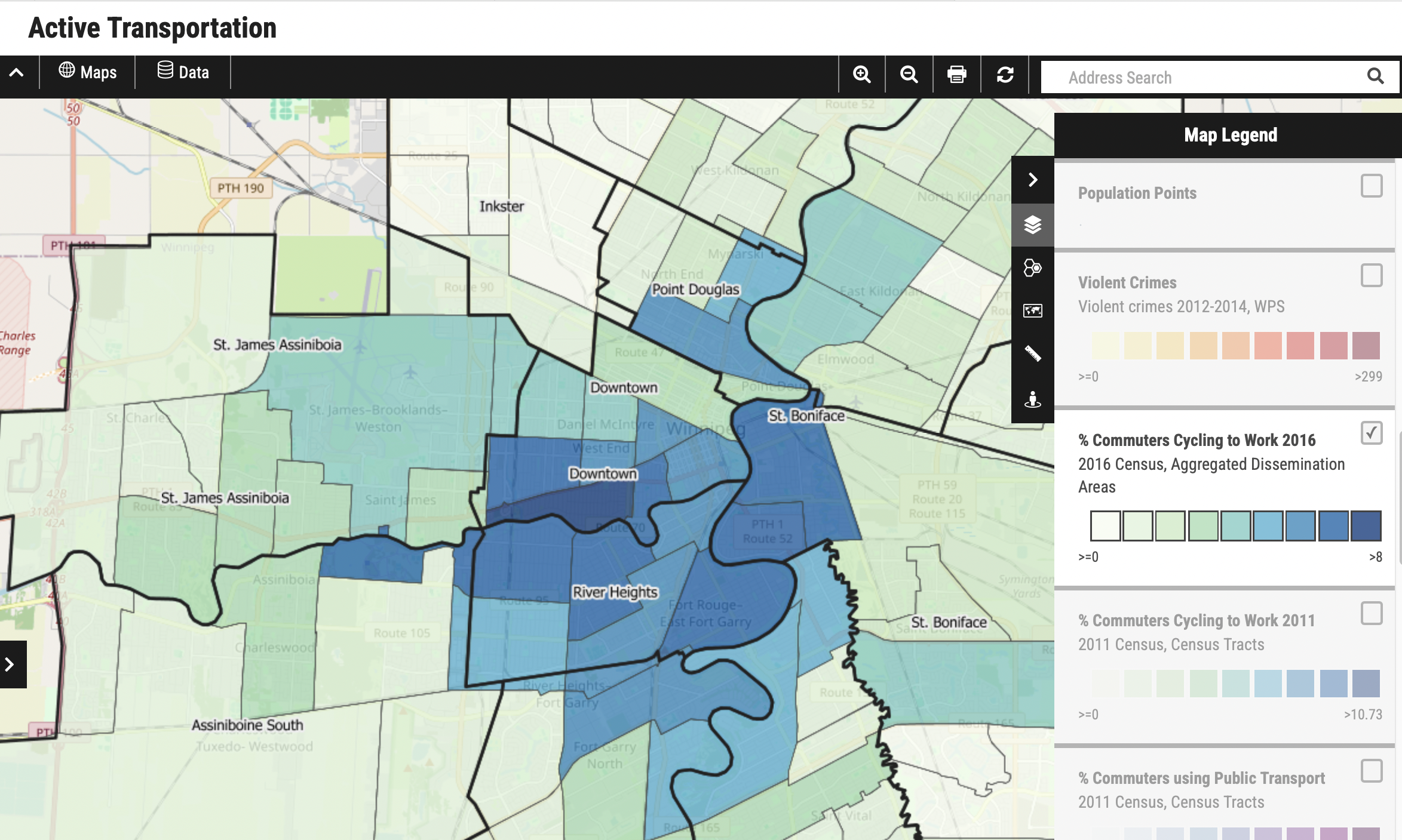Image resolution: width=1402 pixels, height=840 pixels.
Task: Uncheck Commuters Cycling to Work 2016
Action: click(x=1372, y=433)
